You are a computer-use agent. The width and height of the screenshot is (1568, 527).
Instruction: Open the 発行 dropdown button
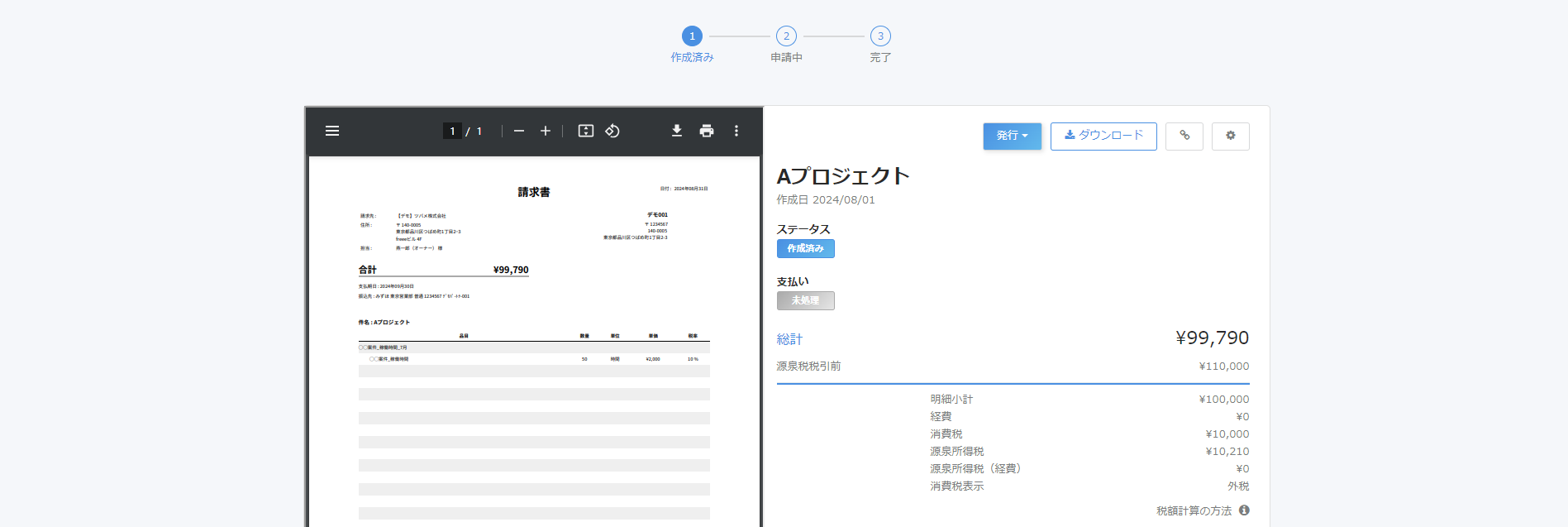pyautogui.click(x=1013, y=137)
